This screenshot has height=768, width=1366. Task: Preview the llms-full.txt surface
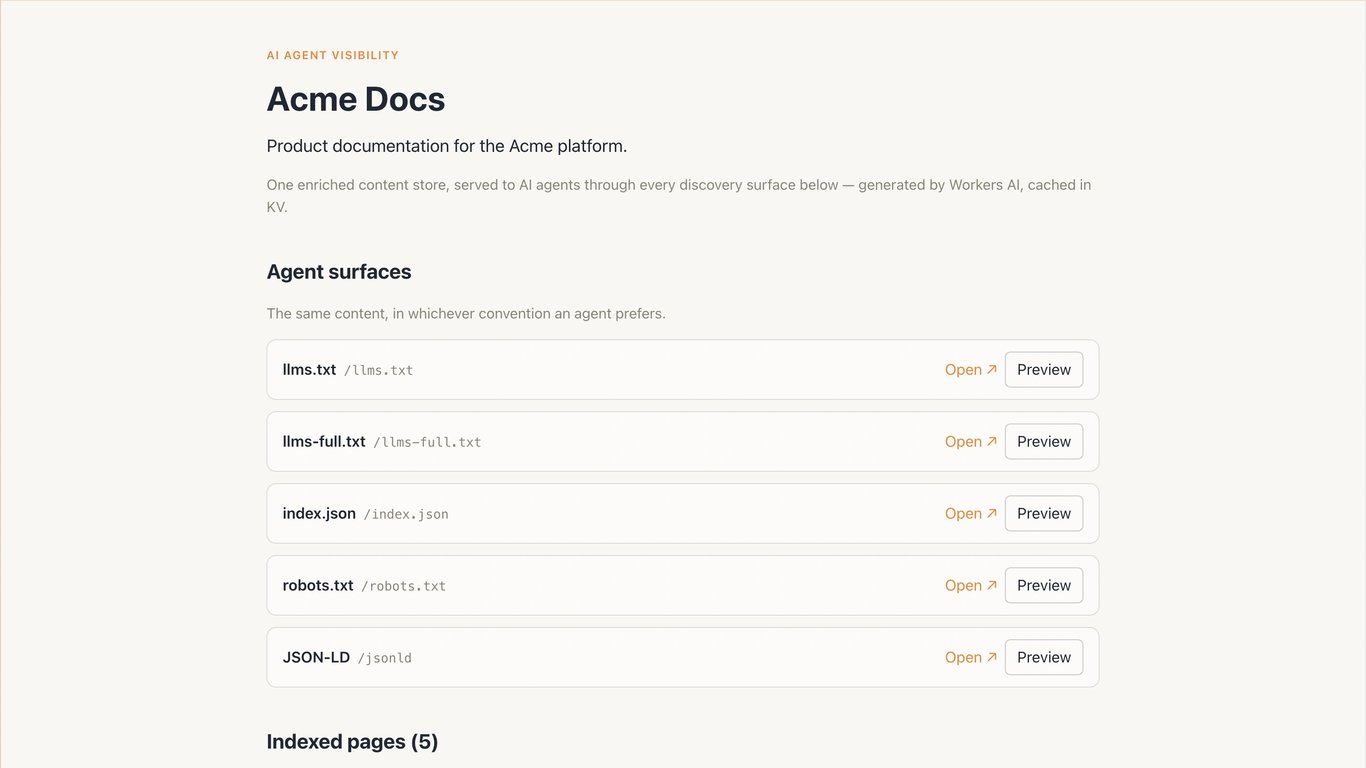coord(1044,442)
